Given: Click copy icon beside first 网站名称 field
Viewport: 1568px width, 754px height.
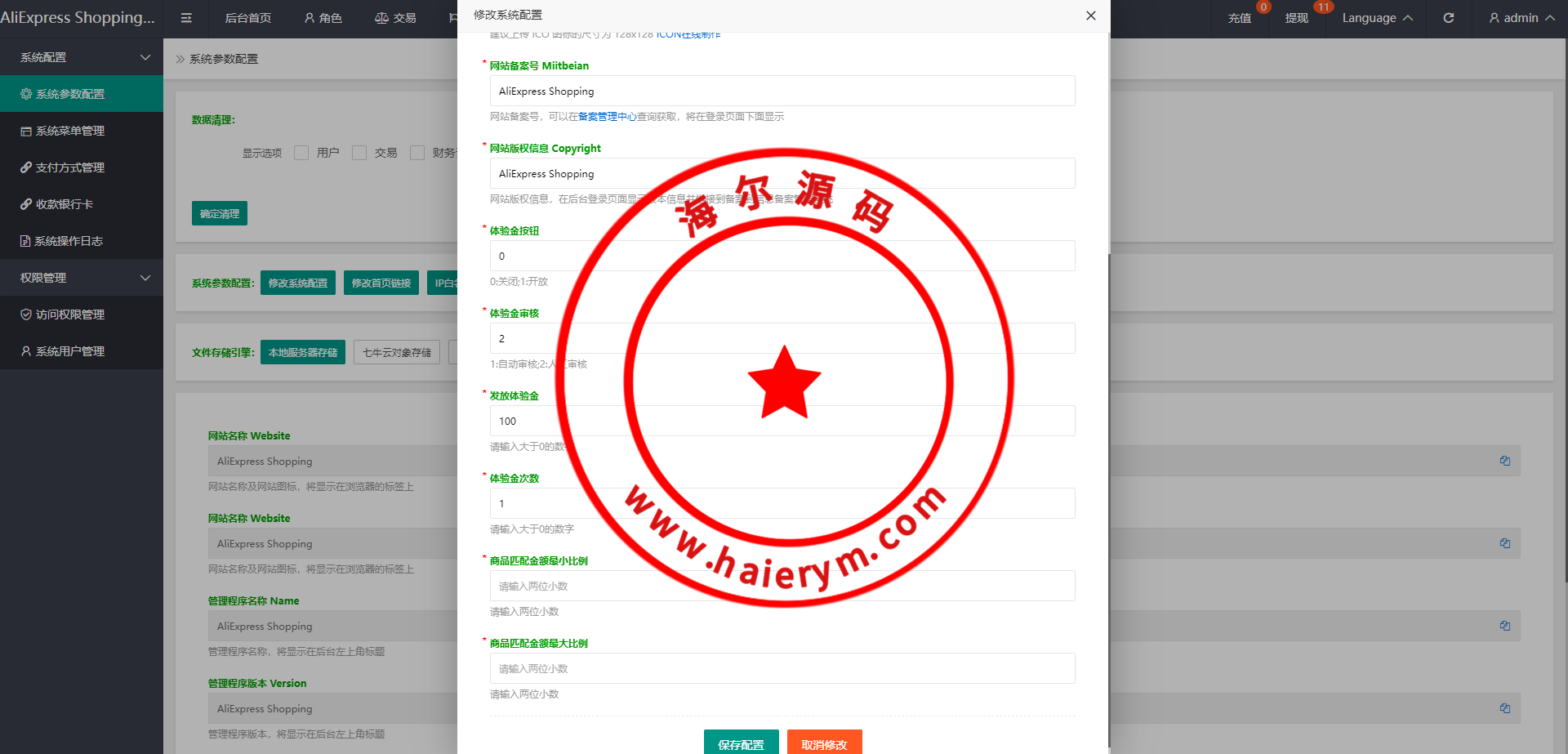Looking at the screenshot, I should (x=1504, y=461).
